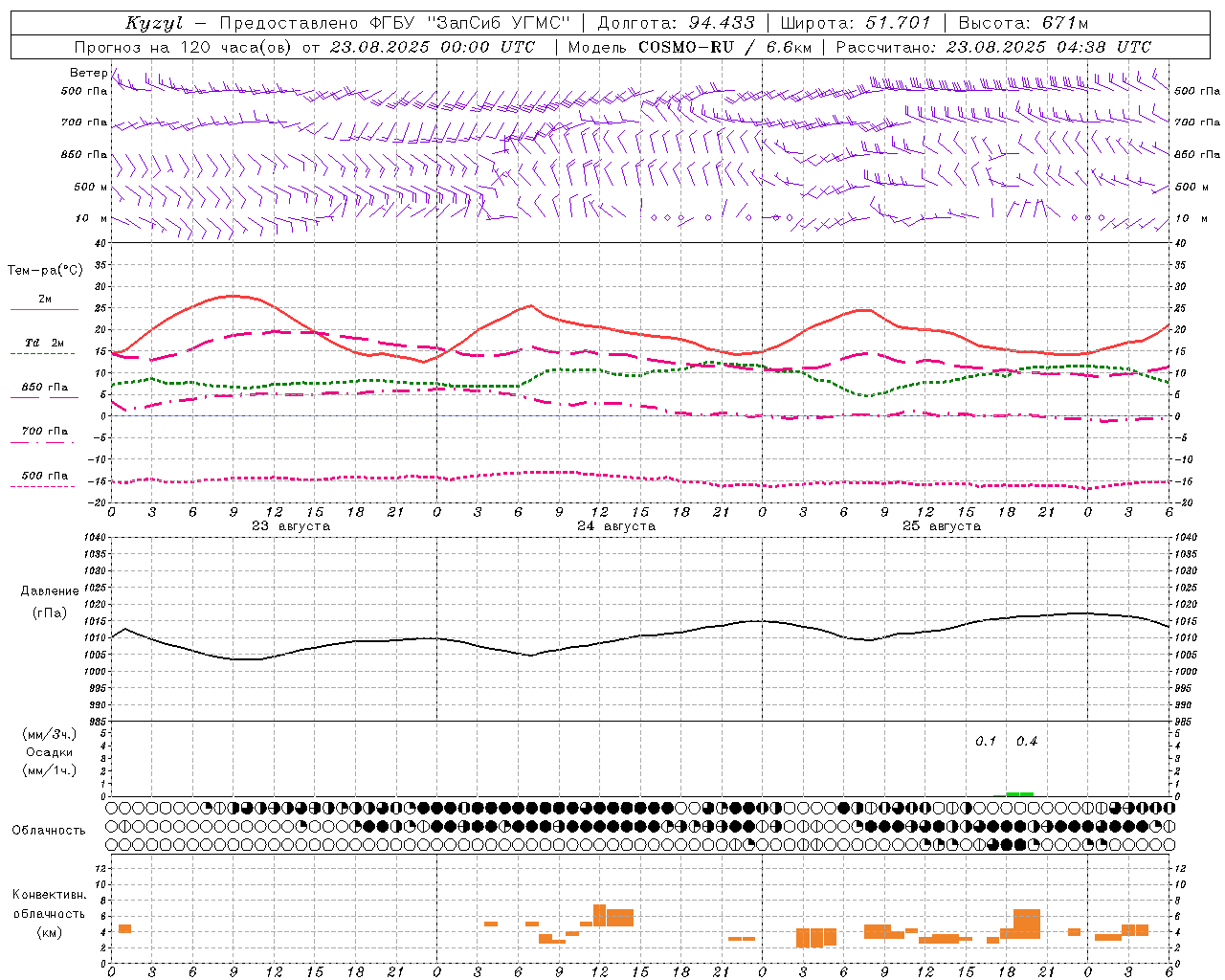Click the "Тем-ра(°C)" temperature label

click(45, 271)
